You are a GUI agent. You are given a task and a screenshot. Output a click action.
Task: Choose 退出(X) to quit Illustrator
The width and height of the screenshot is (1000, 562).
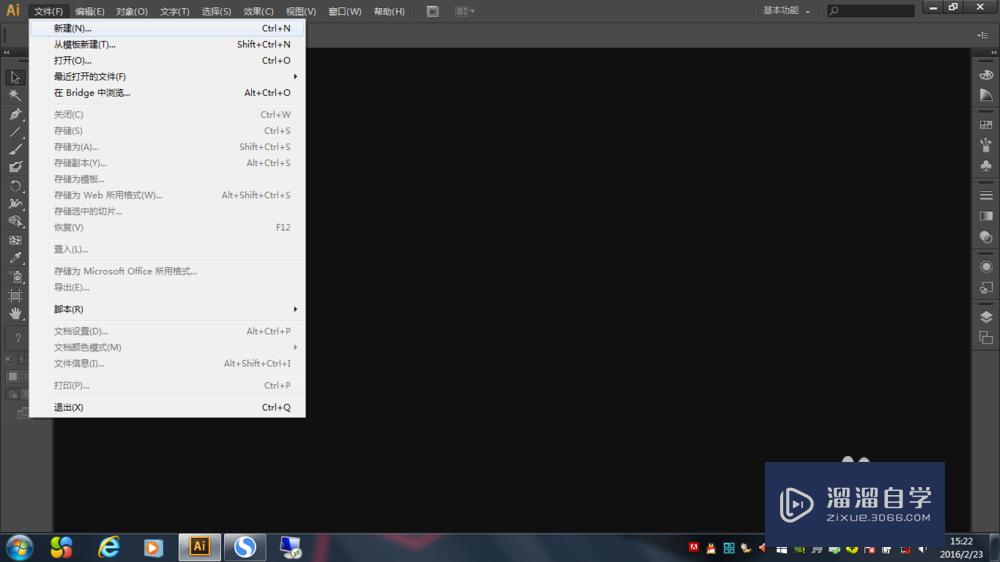click(167, 408)
